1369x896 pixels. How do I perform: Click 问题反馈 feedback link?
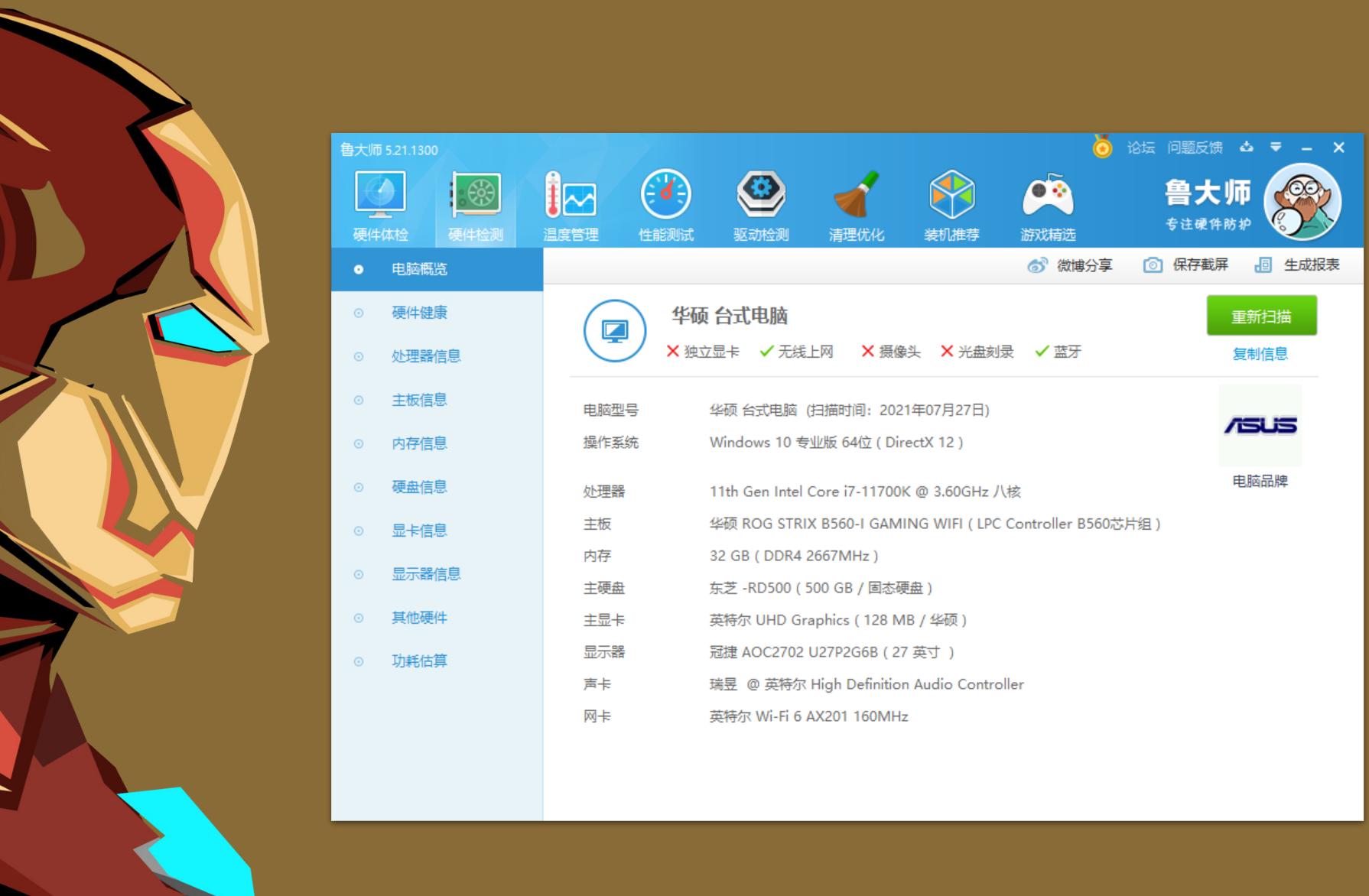pyautogui.click(x=1195, y=148)
